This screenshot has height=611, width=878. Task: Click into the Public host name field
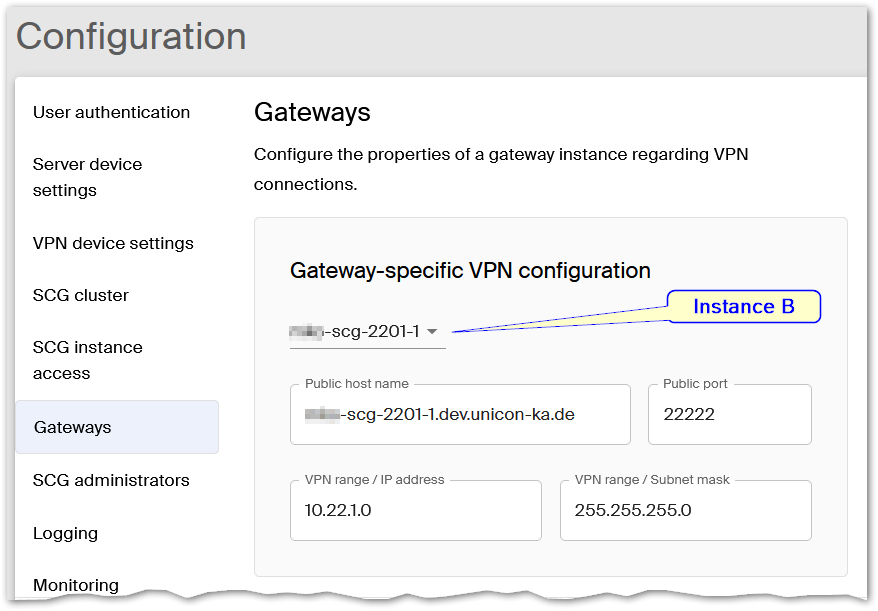(460, 414)
